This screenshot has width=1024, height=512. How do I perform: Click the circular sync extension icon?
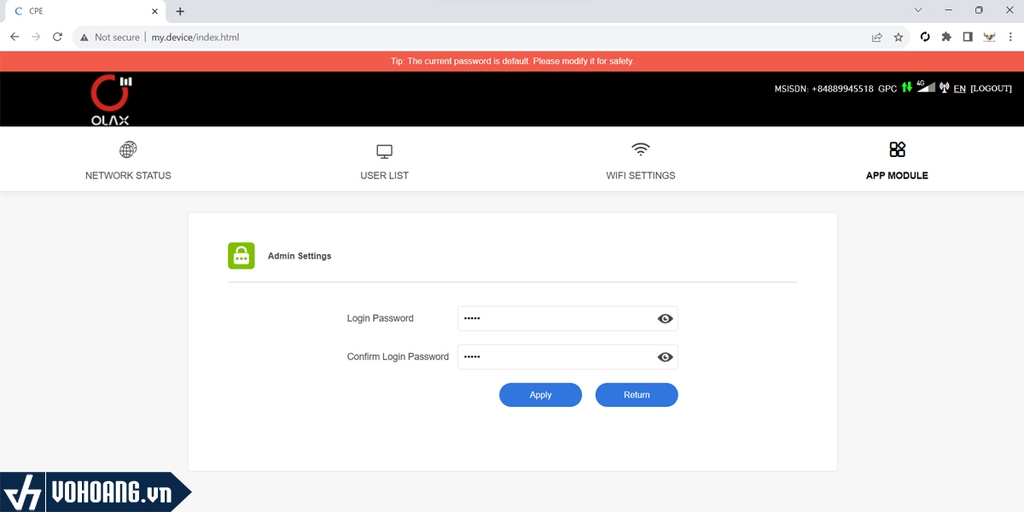[x=925, y=37]
